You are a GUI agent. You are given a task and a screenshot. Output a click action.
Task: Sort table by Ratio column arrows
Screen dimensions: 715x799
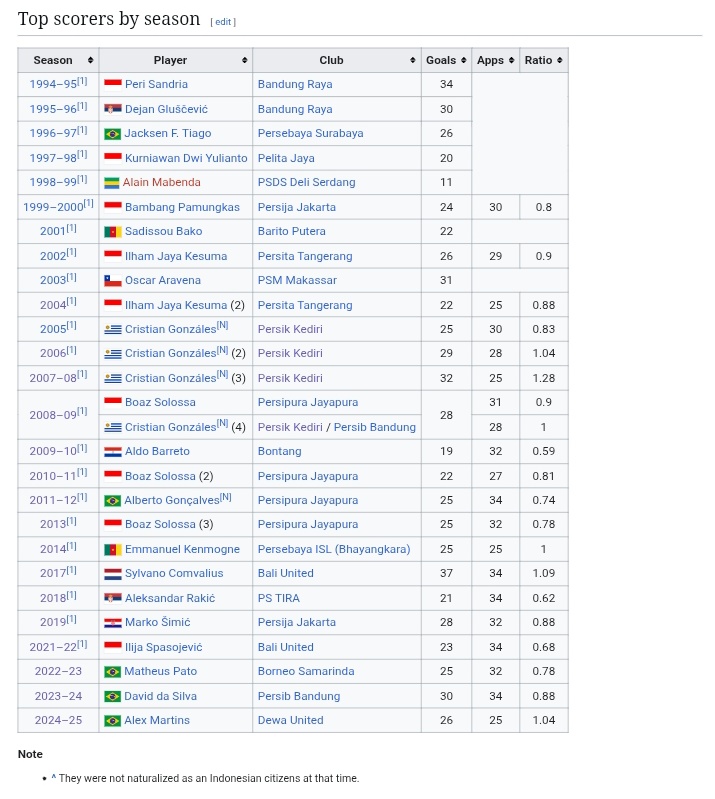(x=559, y=60)
